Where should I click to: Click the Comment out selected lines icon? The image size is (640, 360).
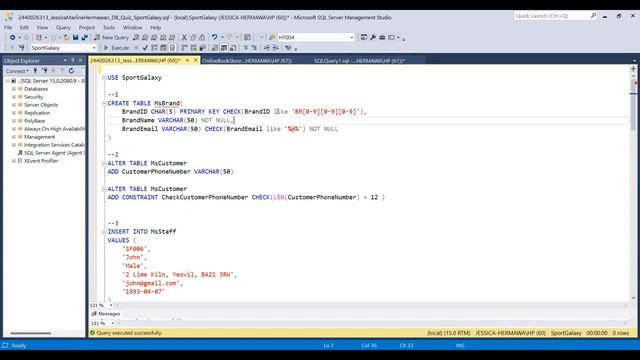click(x=246, y=48)
